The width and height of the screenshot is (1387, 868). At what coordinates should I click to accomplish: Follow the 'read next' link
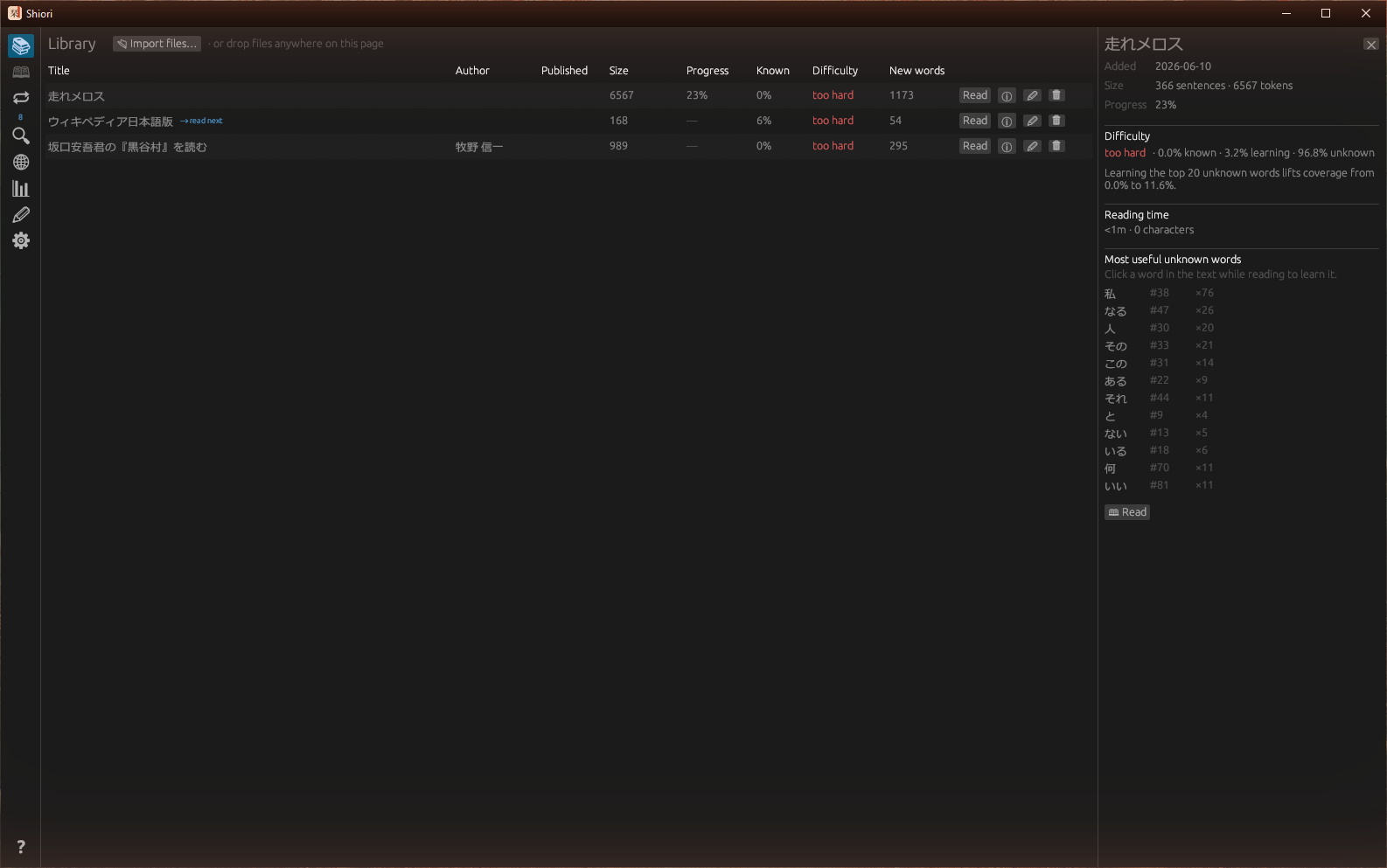pos(202,121)
